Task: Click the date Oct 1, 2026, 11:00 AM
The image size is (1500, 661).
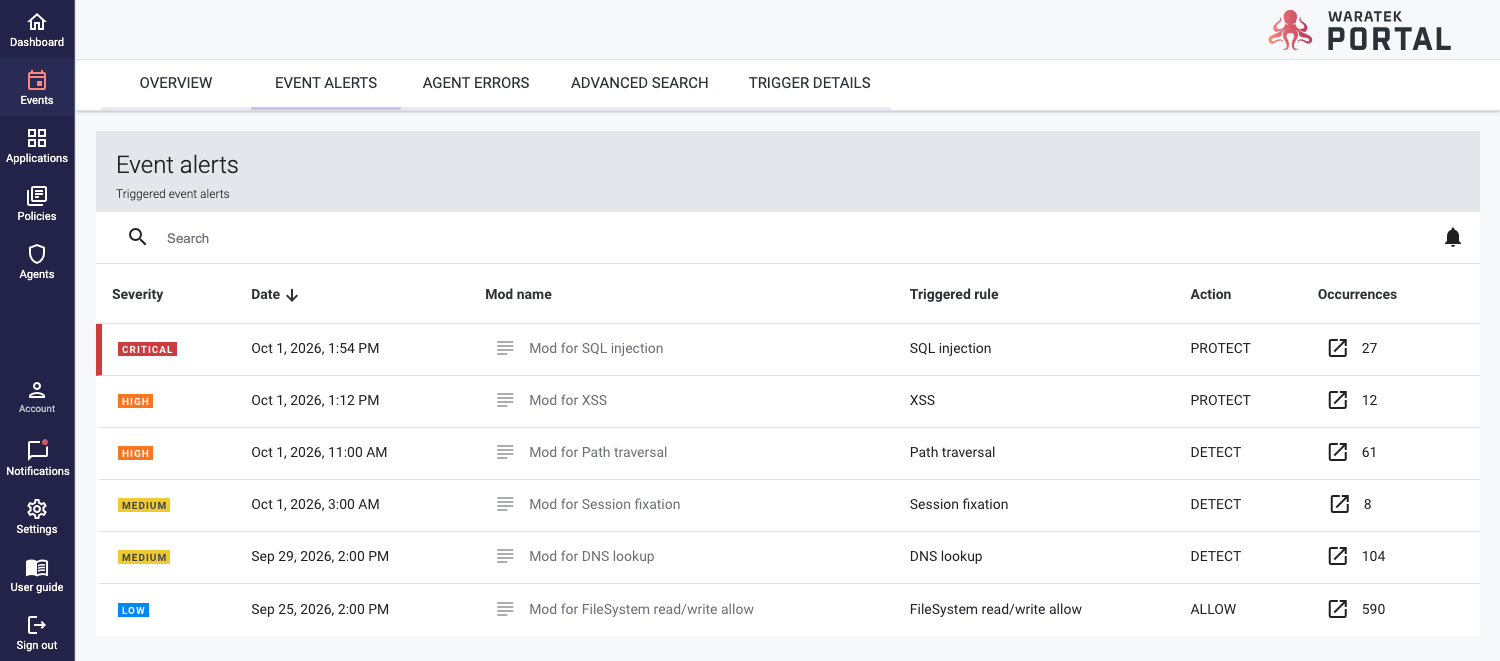Action: pyautogui.click(x=319, y=452)
